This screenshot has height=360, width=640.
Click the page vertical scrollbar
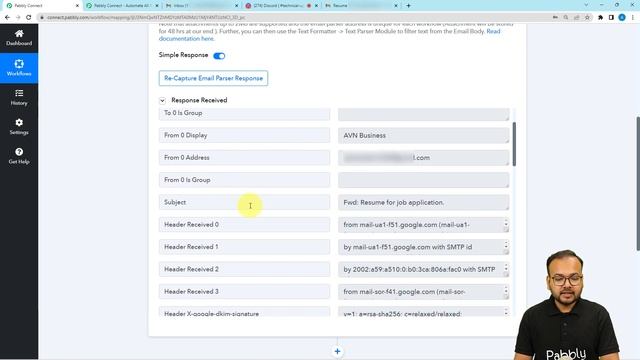point(638,184)
